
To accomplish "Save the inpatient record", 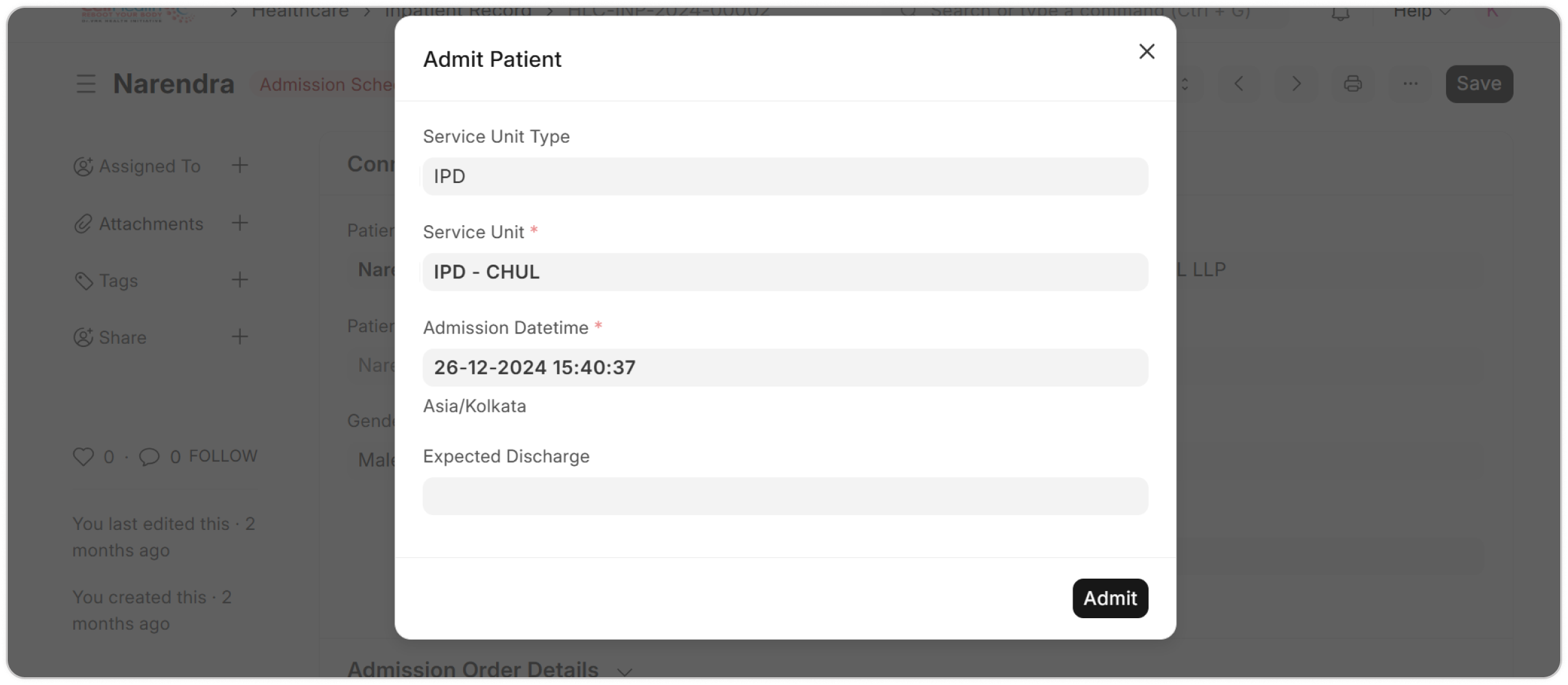I will [x=1479, y=84].
